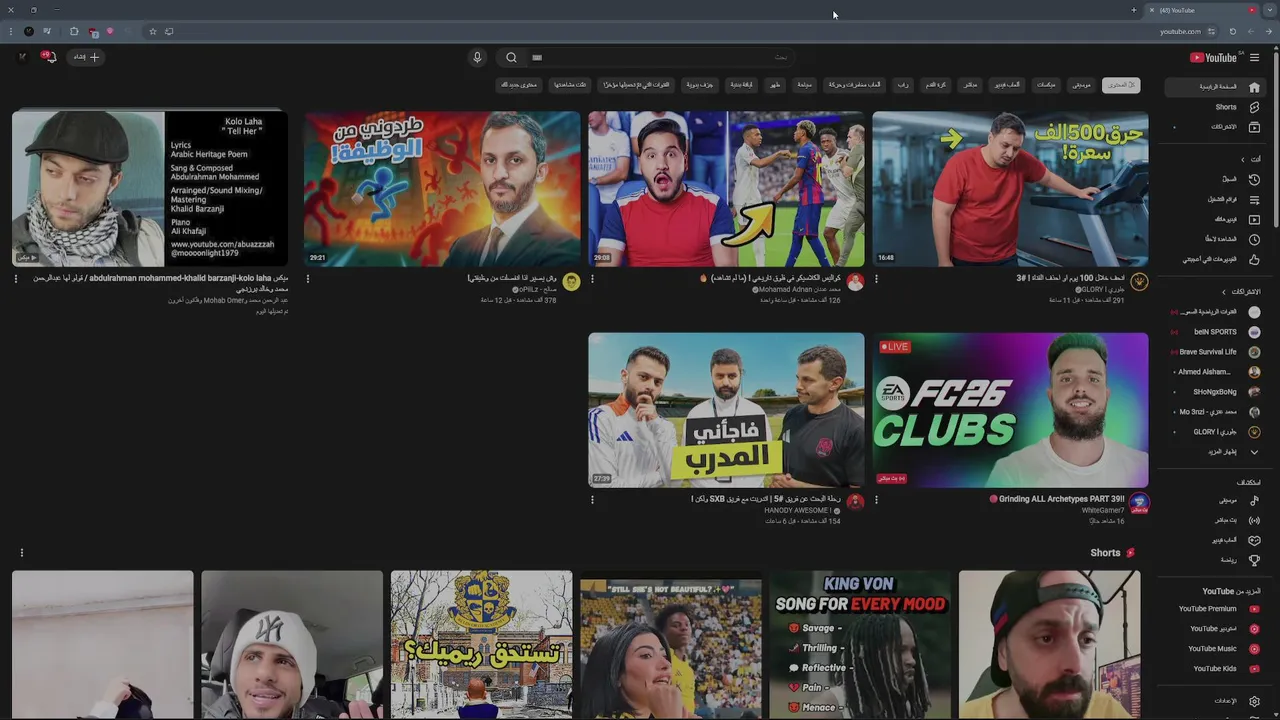Play the فاجأني المدرب video thumbnail
The width and height of the screenshot is (1280, 720).
(726, 410)
